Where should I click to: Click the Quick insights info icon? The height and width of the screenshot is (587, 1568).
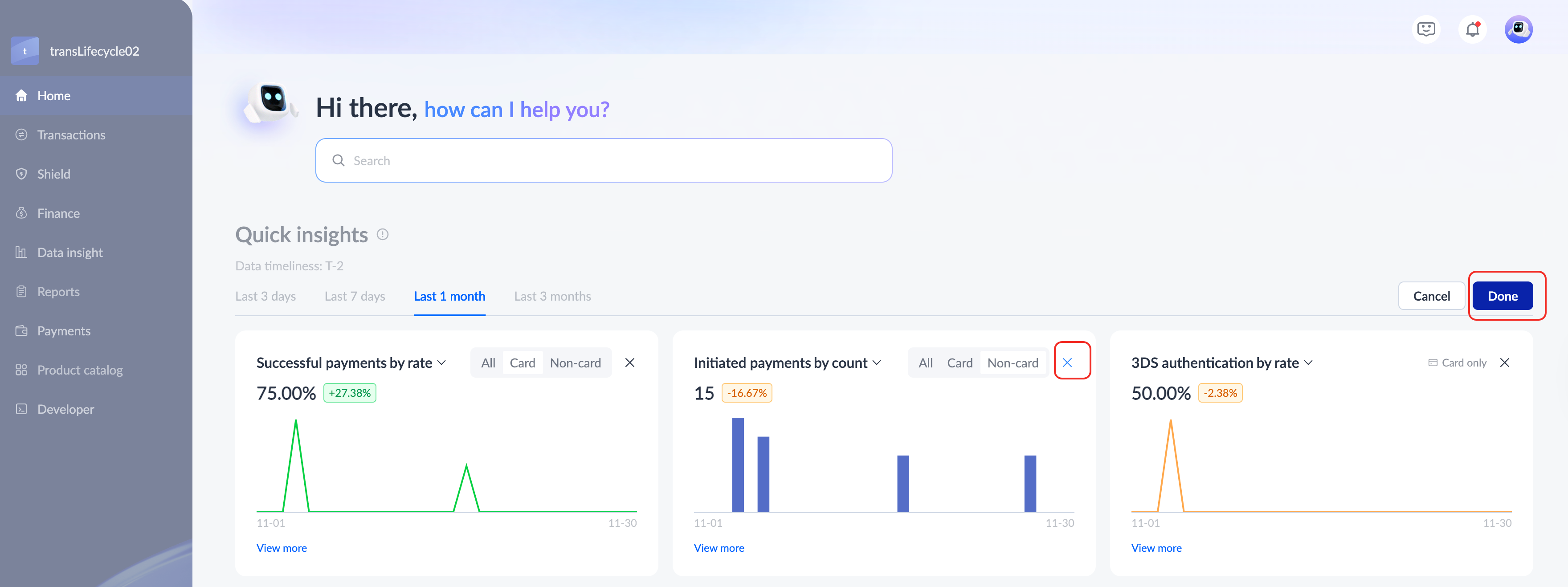(x=382, y=235)
